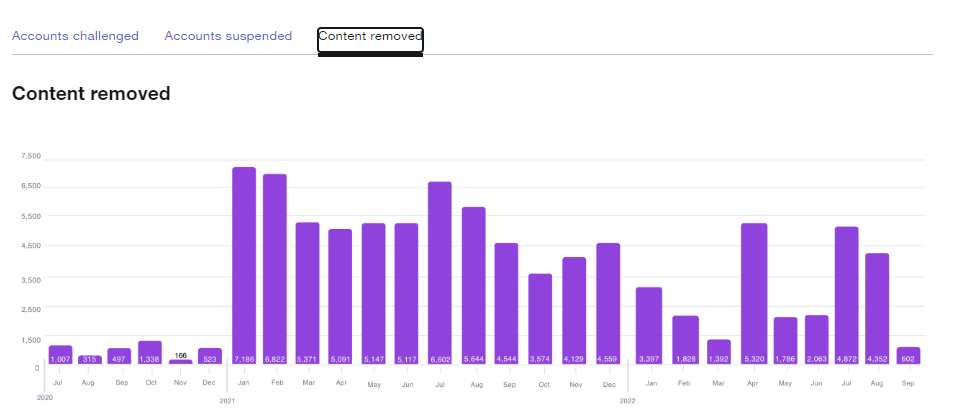Click the October 2020 bar with 1,338

pos(150,352)
